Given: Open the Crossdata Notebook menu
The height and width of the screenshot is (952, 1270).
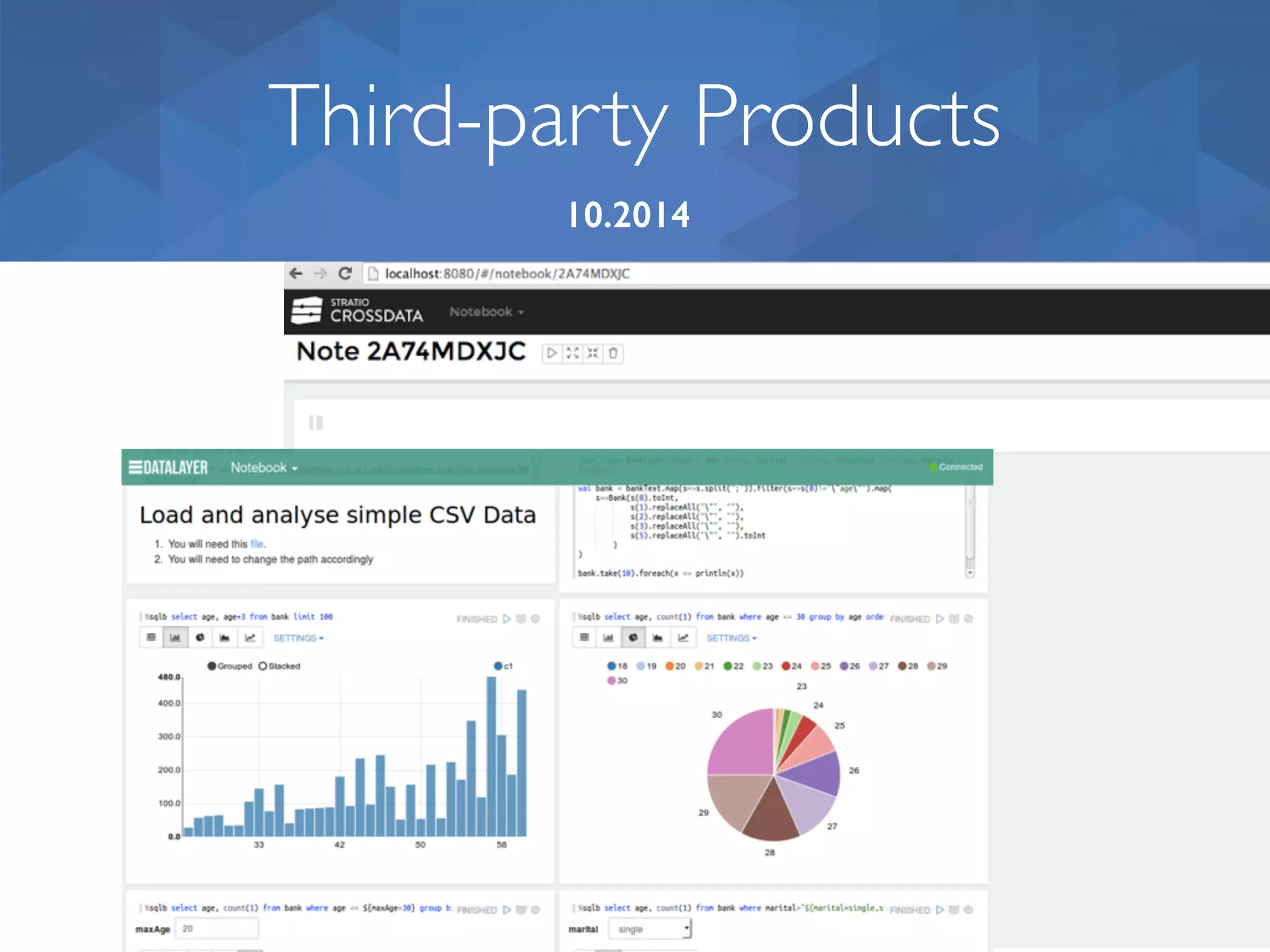Looking at the screenshot, I should (487, 312).
